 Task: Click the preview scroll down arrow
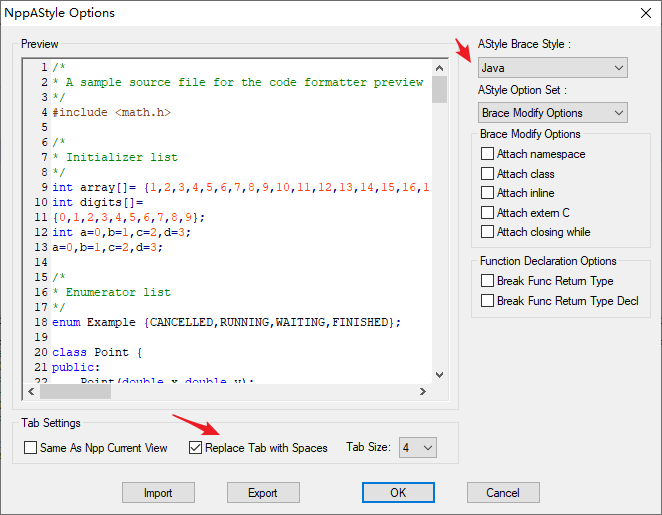(x=440, y=375)
